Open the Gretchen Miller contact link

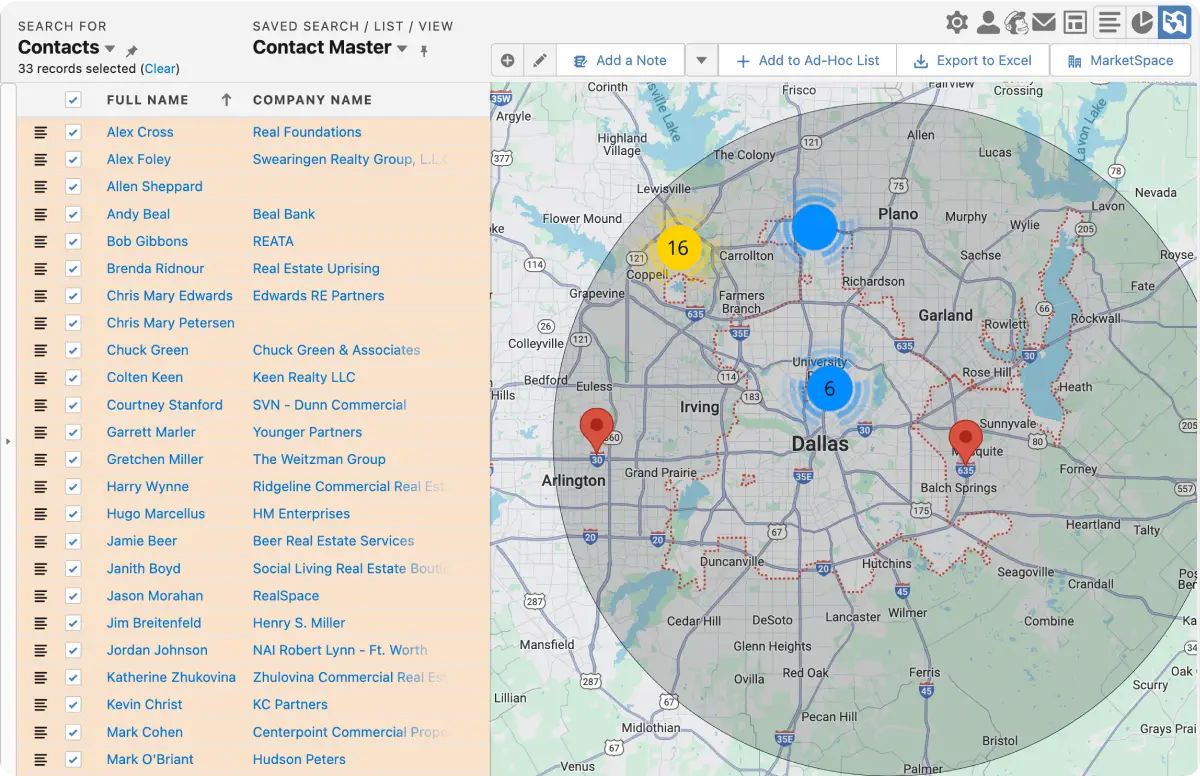155,459
